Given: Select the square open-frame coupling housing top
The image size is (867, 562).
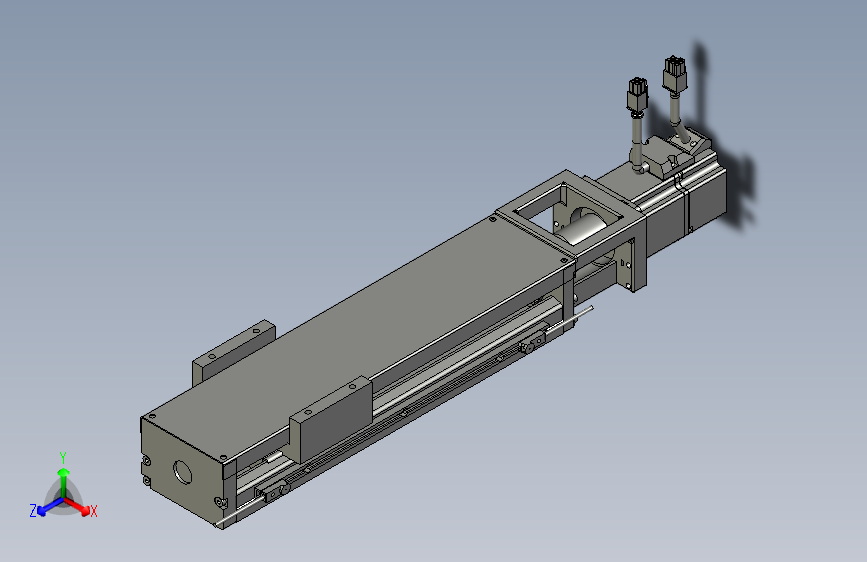Looking at the screenshot, I should click(x=570, y=213).
